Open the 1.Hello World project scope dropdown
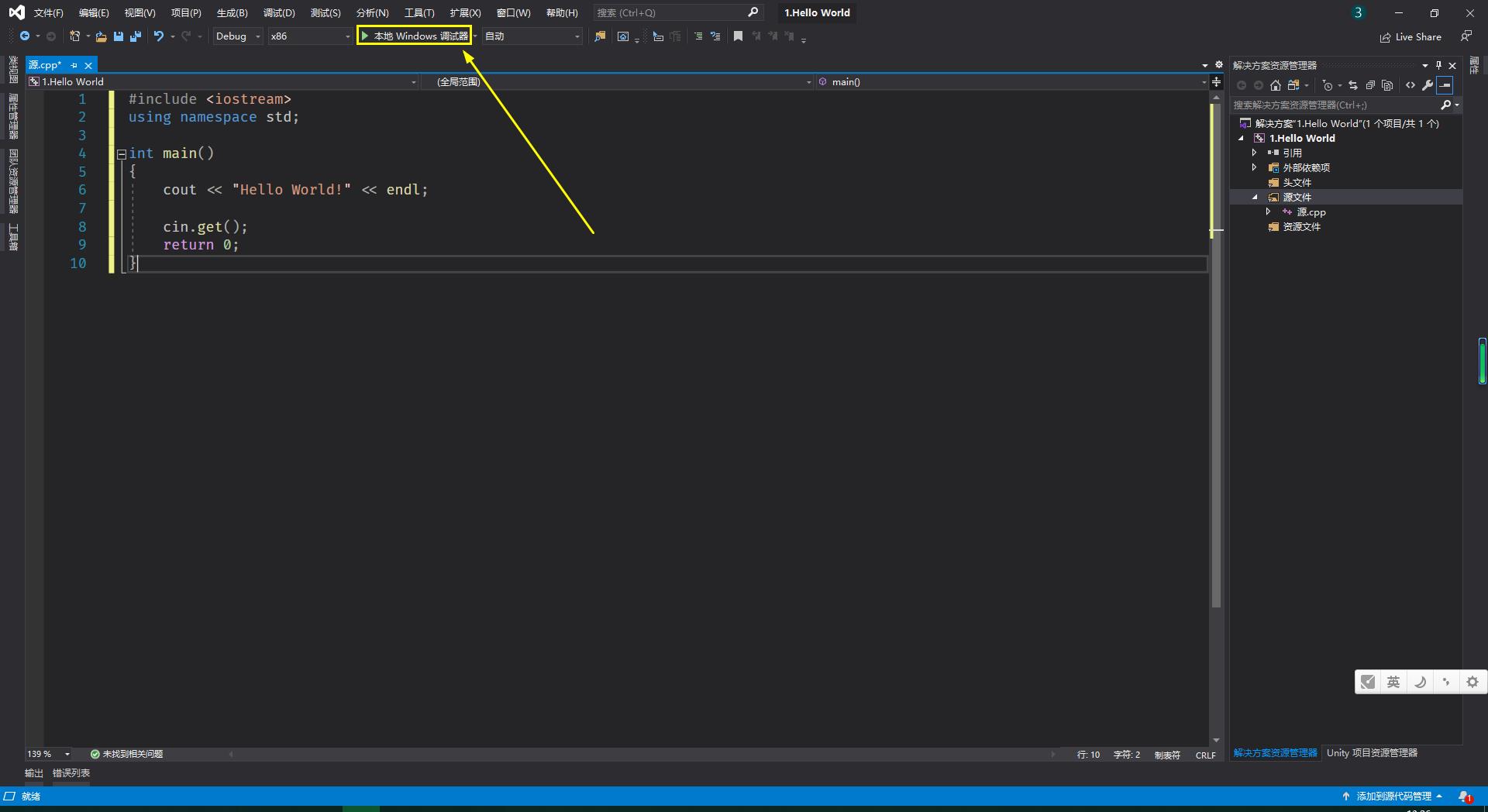Image resolution: width=1488 pixels, height=812 pixels. click(x=222, y=82)
